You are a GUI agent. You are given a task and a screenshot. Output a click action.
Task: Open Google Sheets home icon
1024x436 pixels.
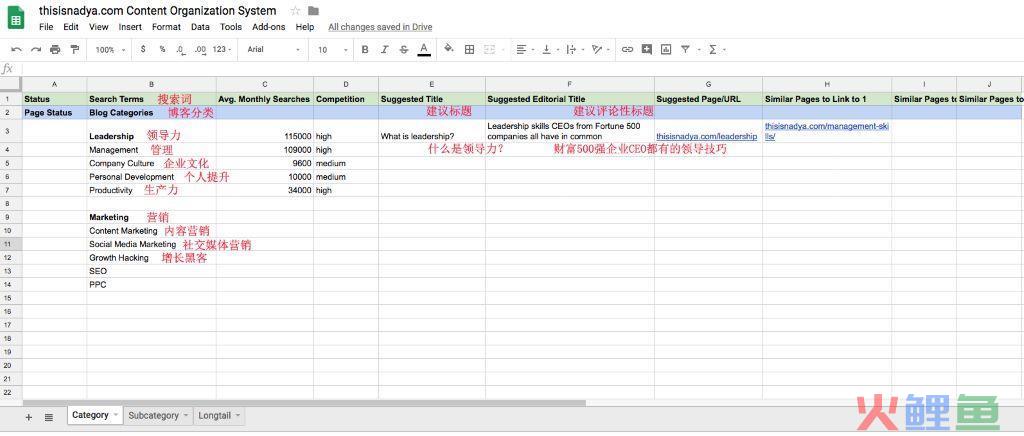(16, 17)
